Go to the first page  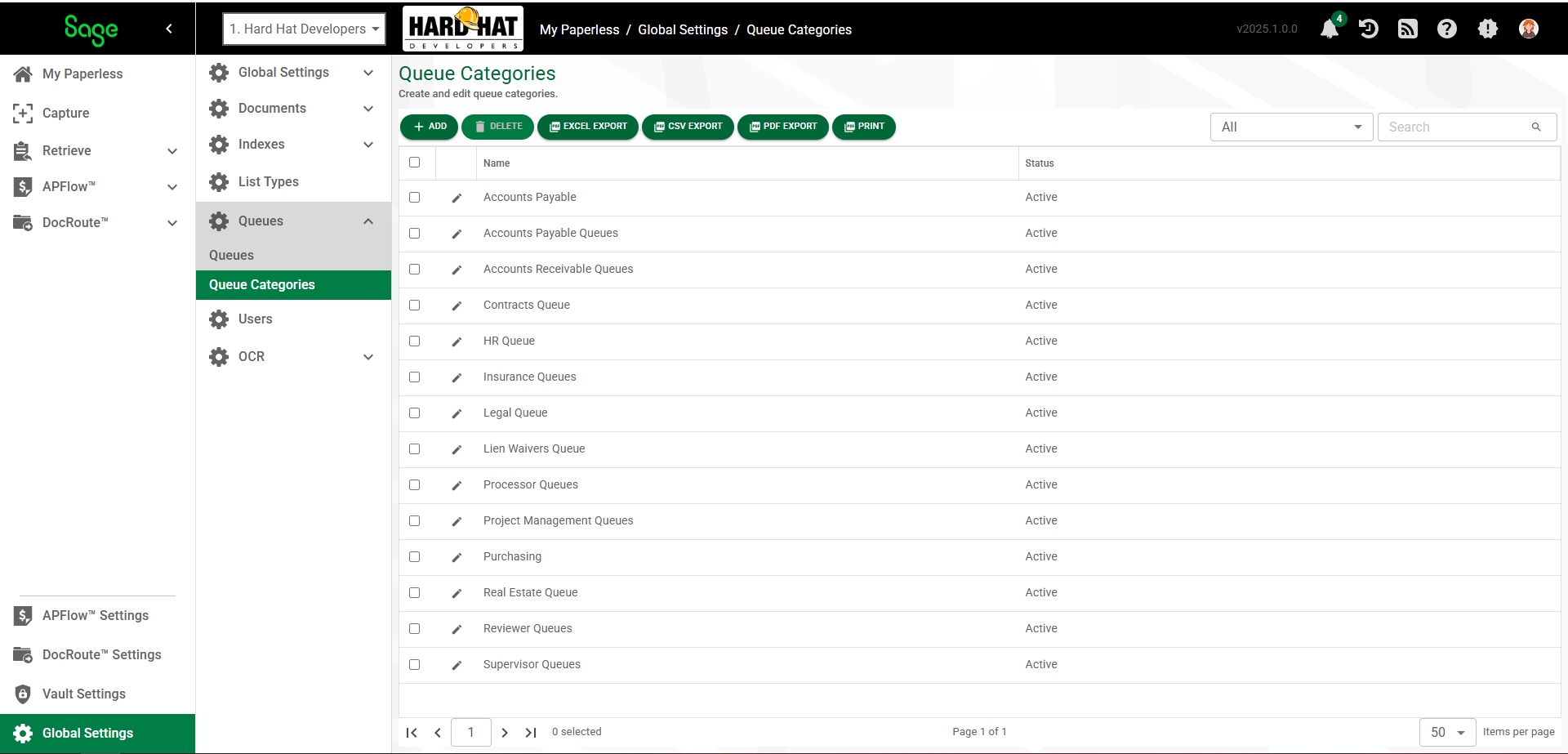412,732
